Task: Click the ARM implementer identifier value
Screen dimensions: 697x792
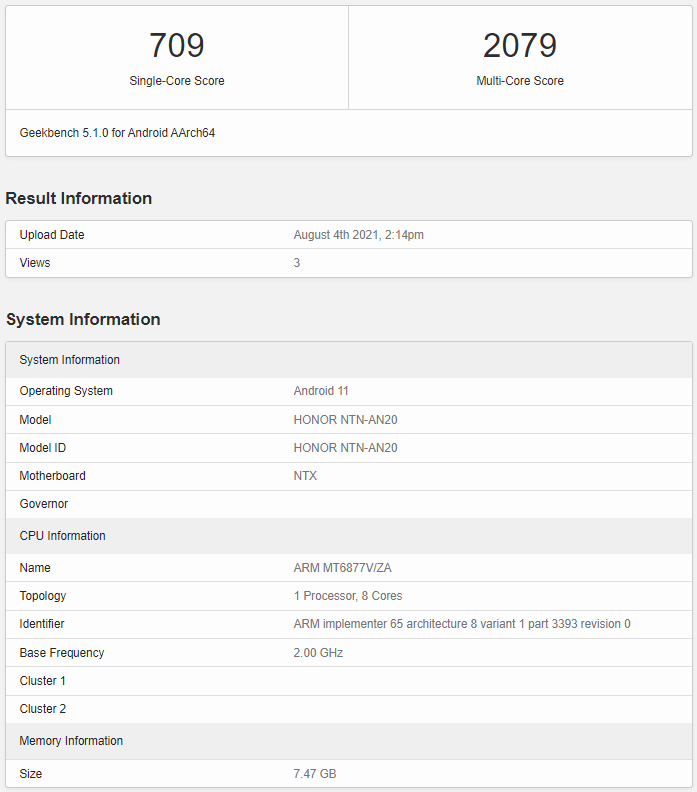Action: pos(462,624)
